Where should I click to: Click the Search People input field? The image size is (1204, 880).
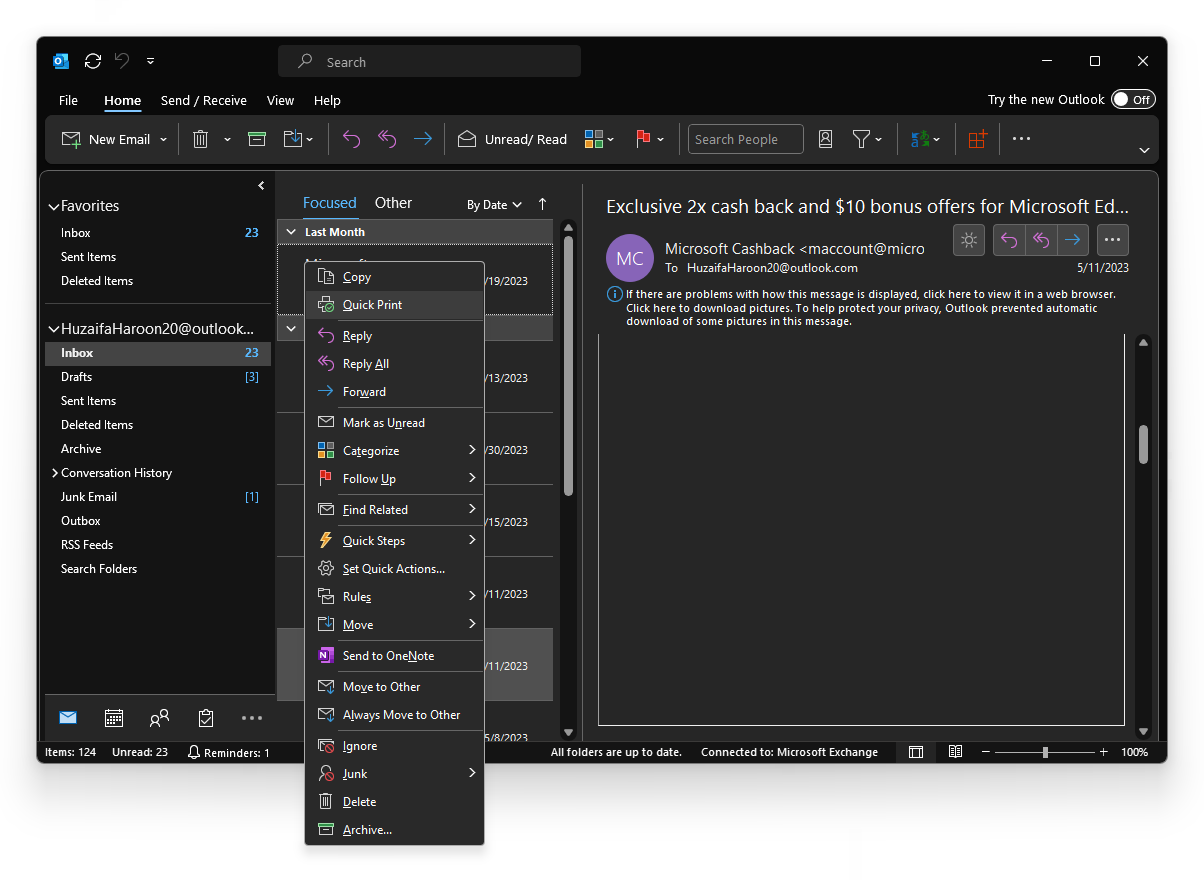(x=745, y=140)
